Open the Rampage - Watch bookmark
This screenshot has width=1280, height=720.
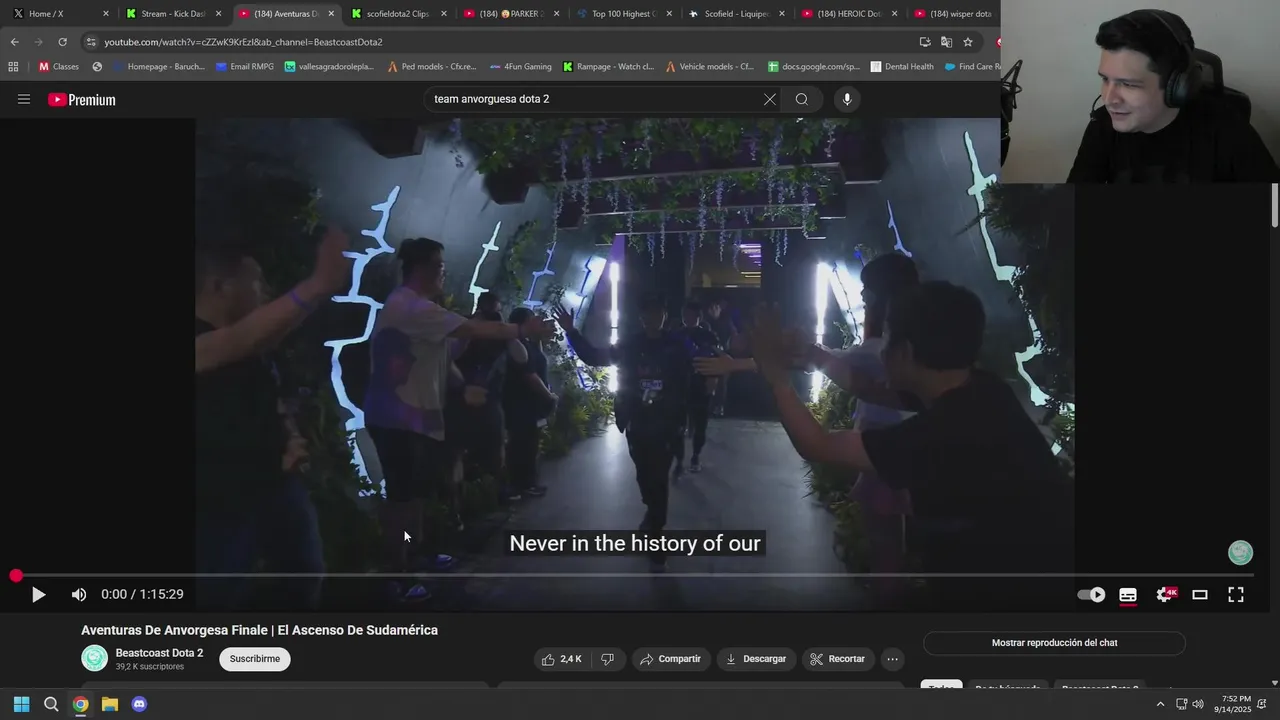[607, 67]
